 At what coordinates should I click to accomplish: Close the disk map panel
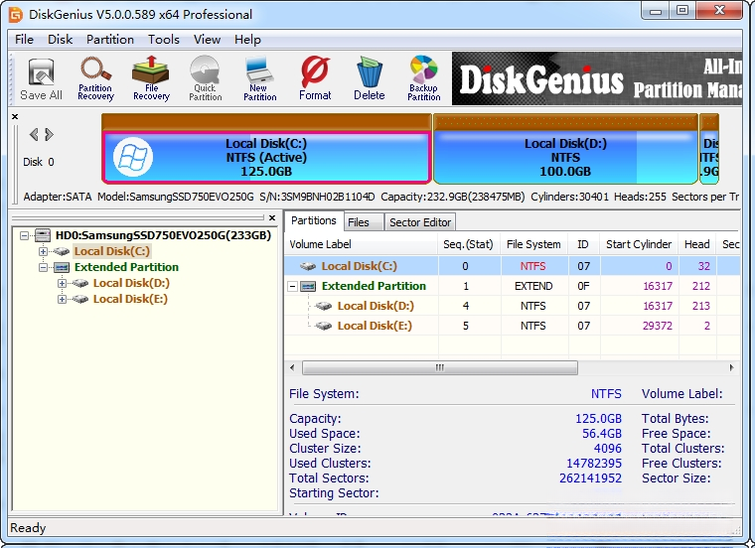coord(15,117)
